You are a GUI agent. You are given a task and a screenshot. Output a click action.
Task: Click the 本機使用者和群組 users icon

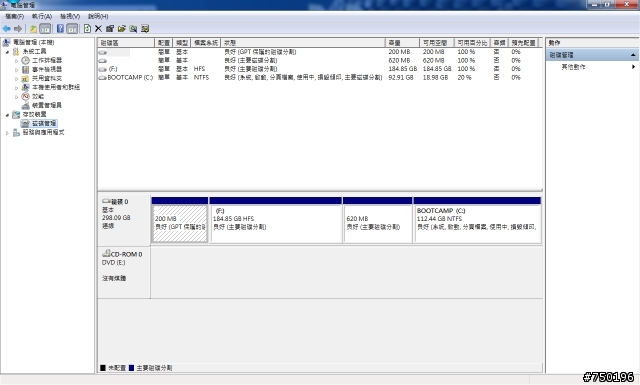[x=25, y=87]
